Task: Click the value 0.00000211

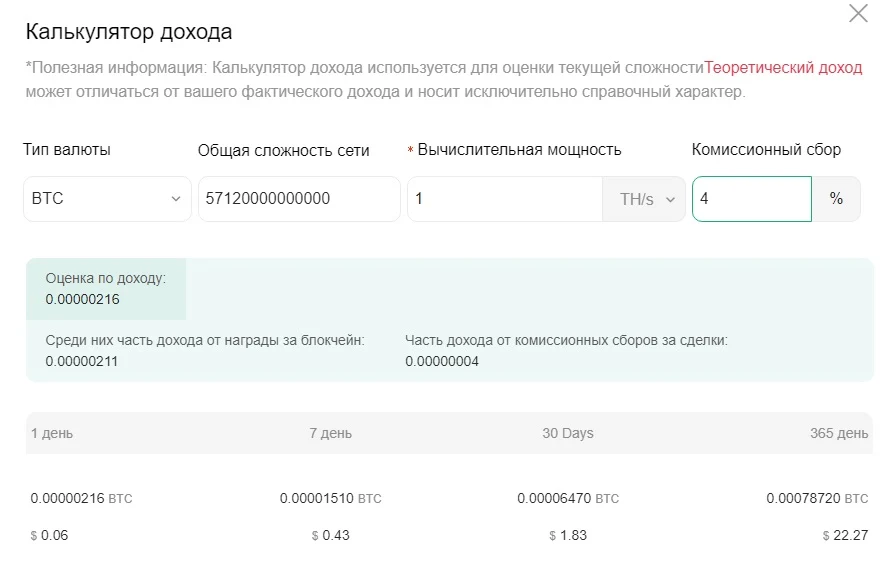Action: 82,361
